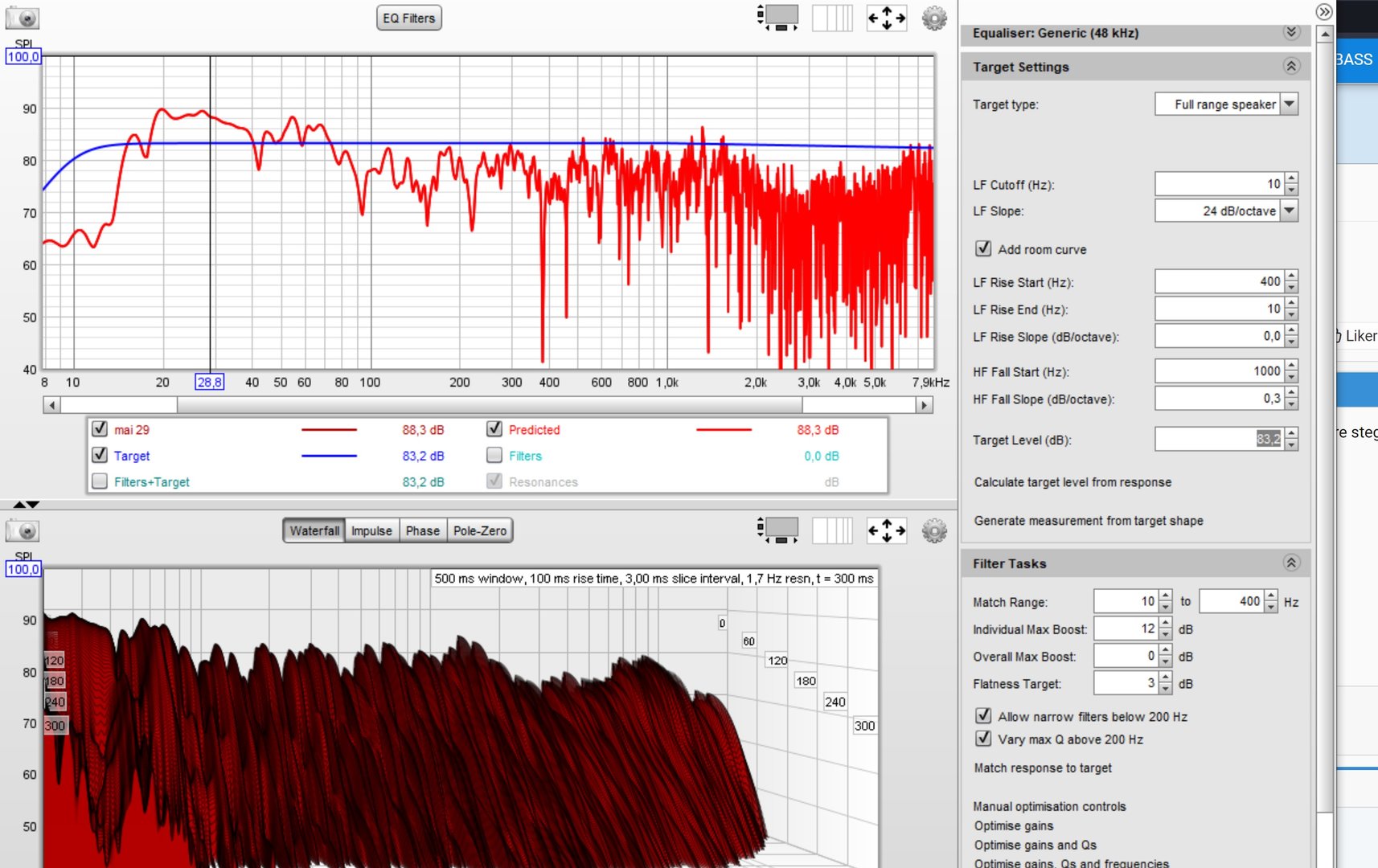Open the LF Slope dropdown
Viewport: 1378px width, 868px height.
pyautogui.click(x=1289, y=211)
